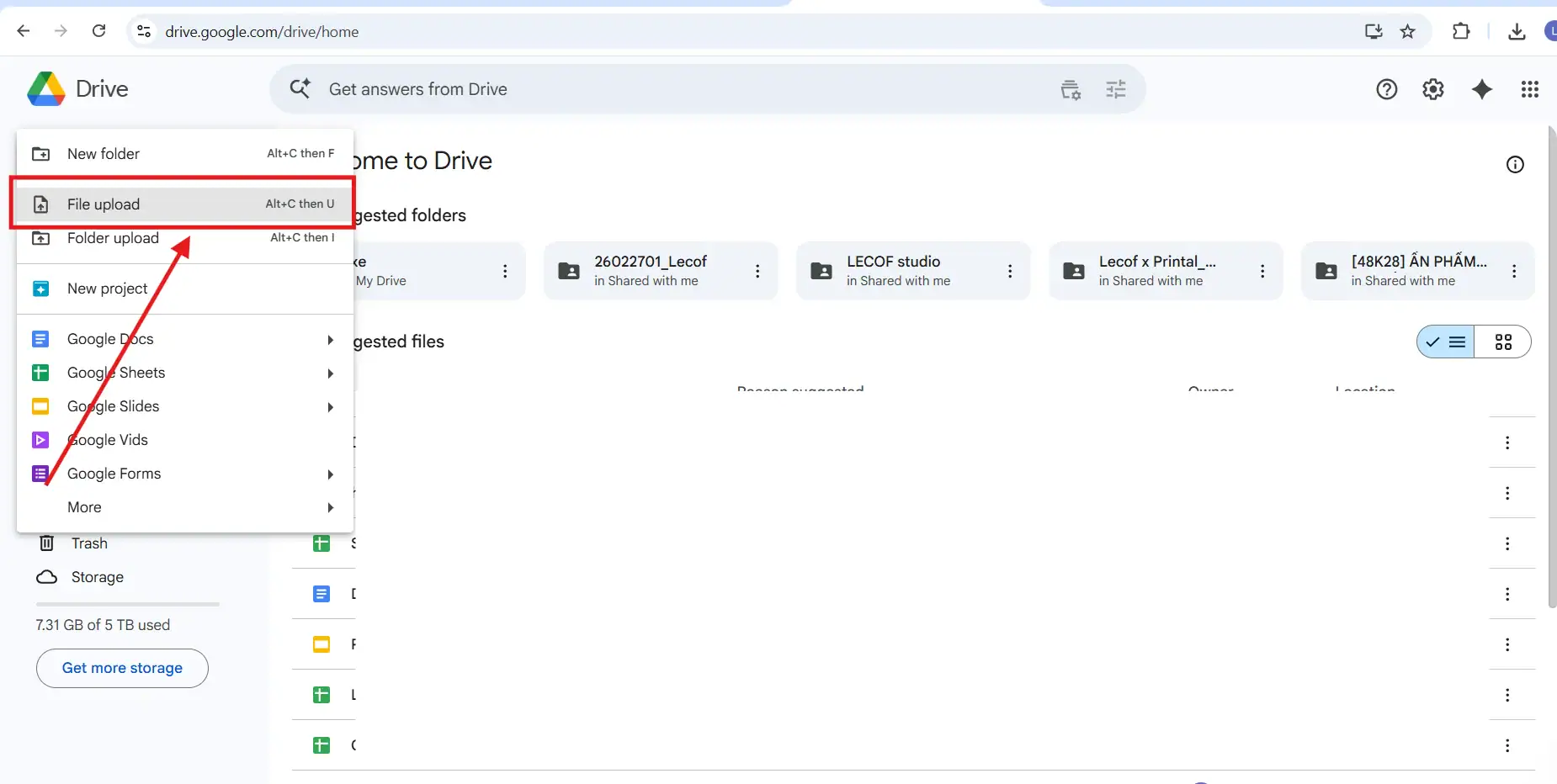Expand the More submenu arrow
This screenshot has height=784, width=1557.
pyautogui.click(x=331, y=508)
